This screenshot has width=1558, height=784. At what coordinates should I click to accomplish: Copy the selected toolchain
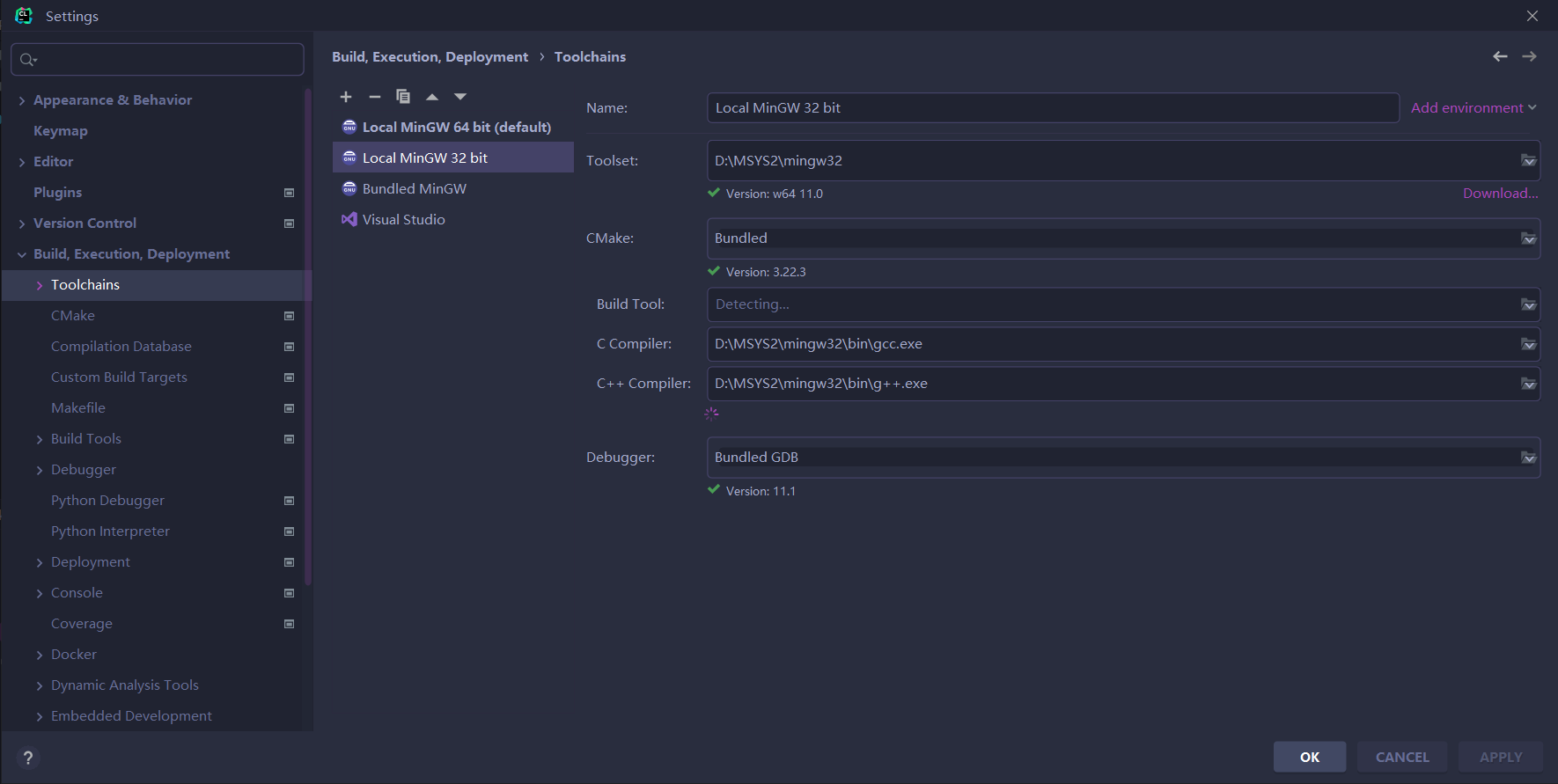coord(403,97)
